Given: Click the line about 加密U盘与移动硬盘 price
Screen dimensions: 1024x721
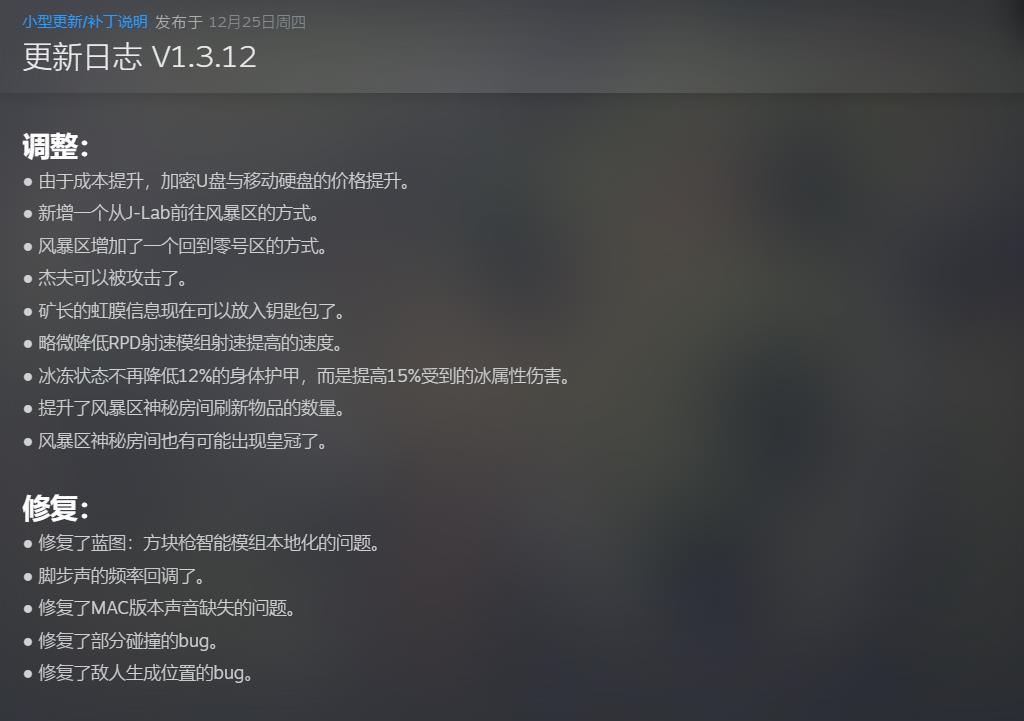Looking at the screenshot, I should point(224,181).
